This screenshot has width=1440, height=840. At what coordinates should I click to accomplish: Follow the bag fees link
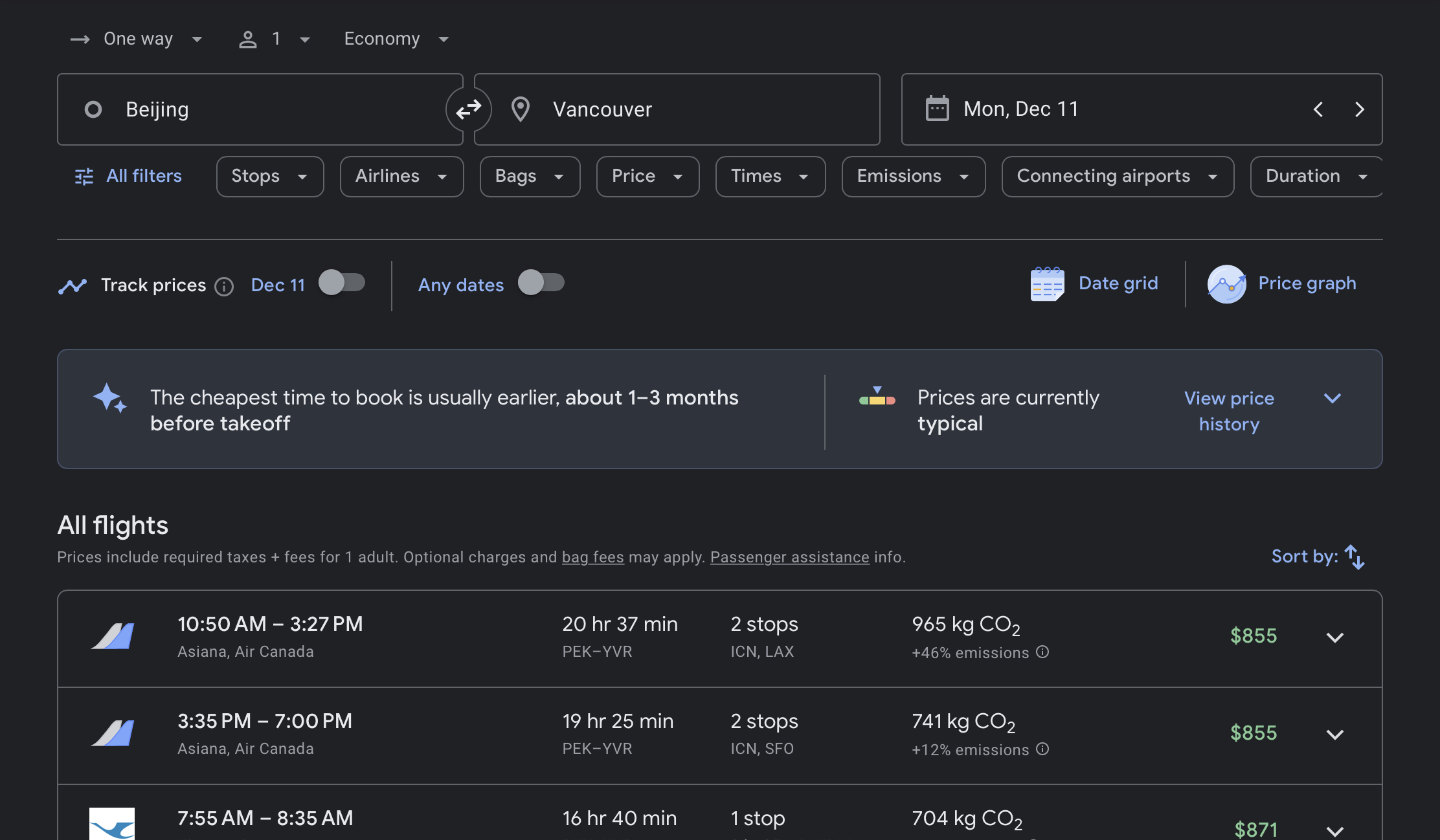(592, 557)
